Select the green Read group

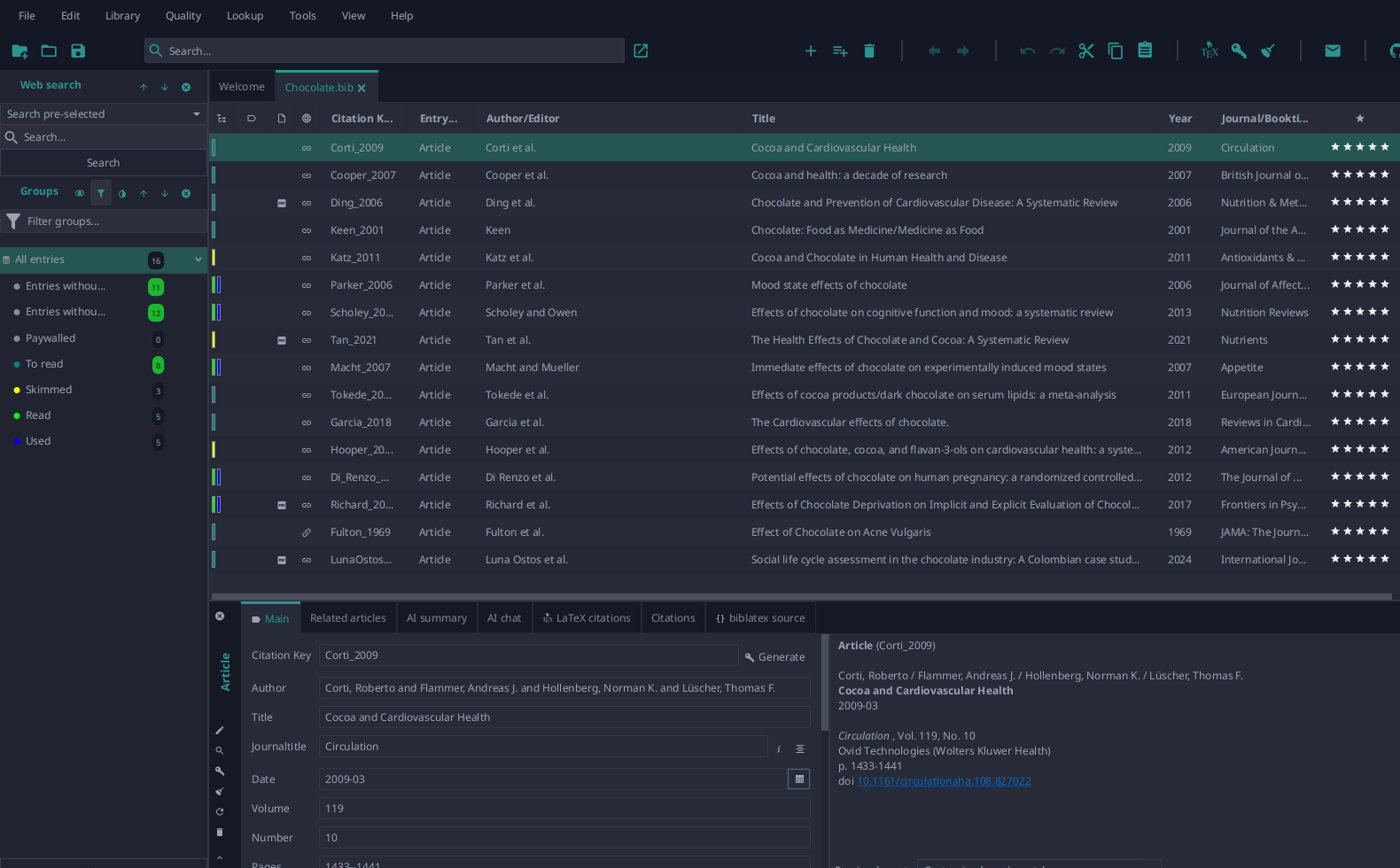click(104, 415)
